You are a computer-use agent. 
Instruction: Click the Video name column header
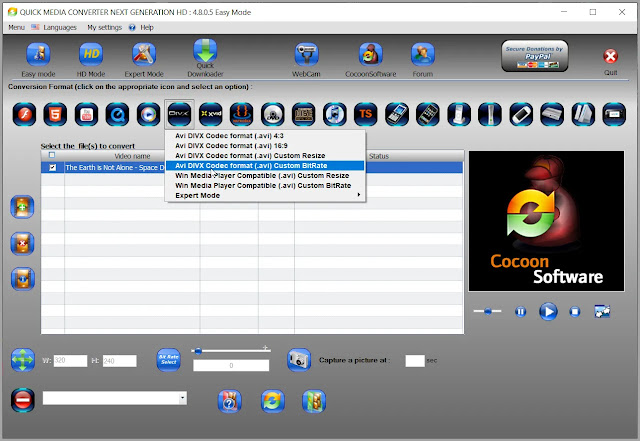132,156
